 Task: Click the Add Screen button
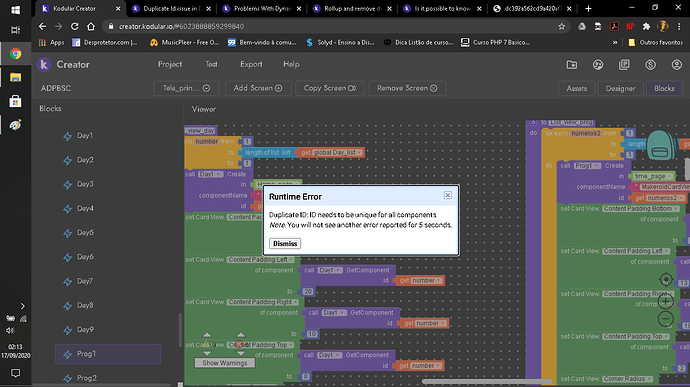coord(258,88)
